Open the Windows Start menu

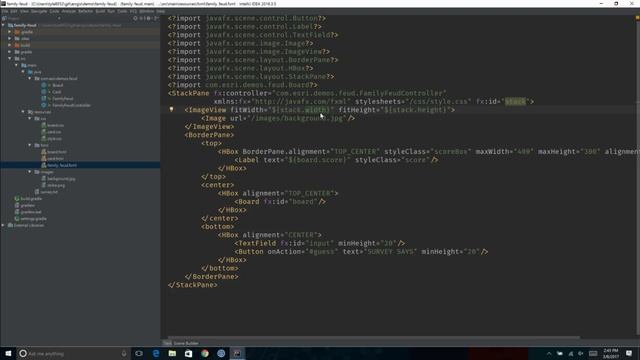tap(8, 353)
